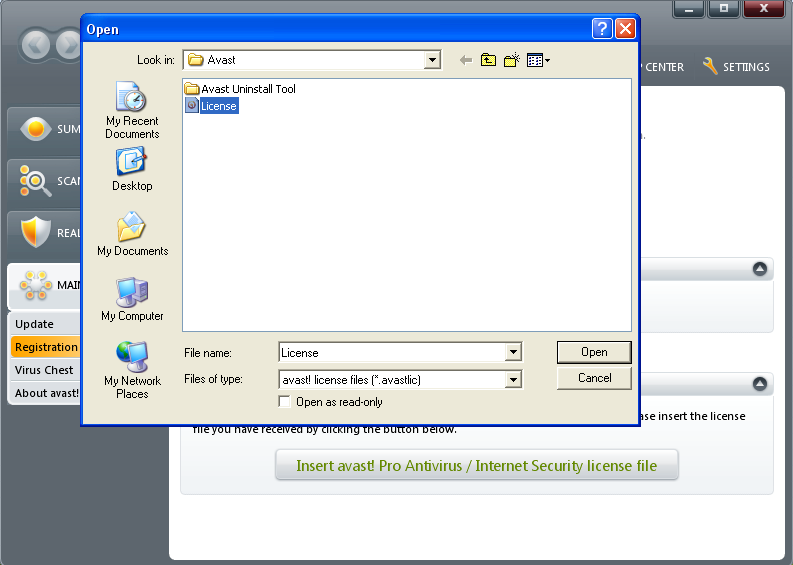Open My Recent Documents place
Screen dimensions: 793x565
tap(132, 110)
